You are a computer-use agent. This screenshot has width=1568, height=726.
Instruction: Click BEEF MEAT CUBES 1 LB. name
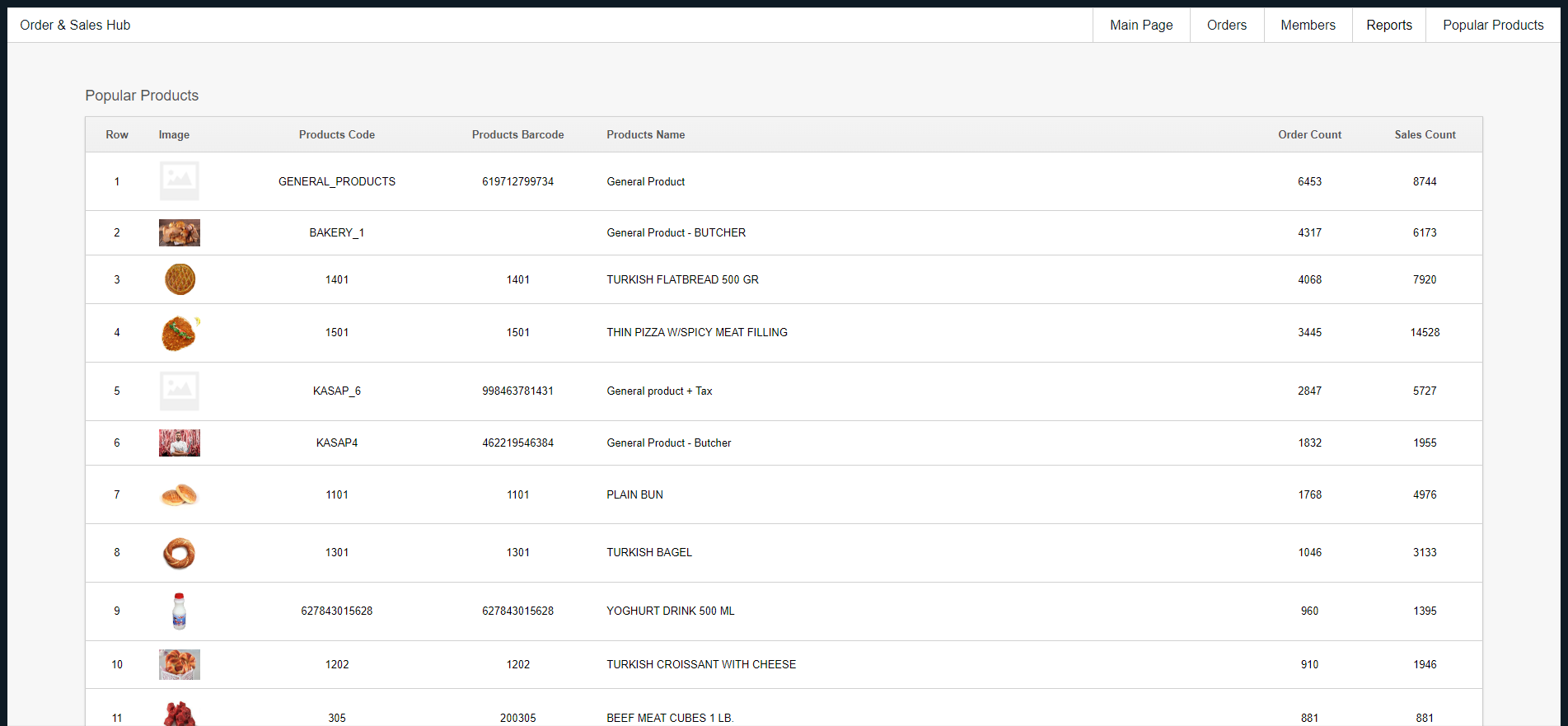(x=671, y=718)
